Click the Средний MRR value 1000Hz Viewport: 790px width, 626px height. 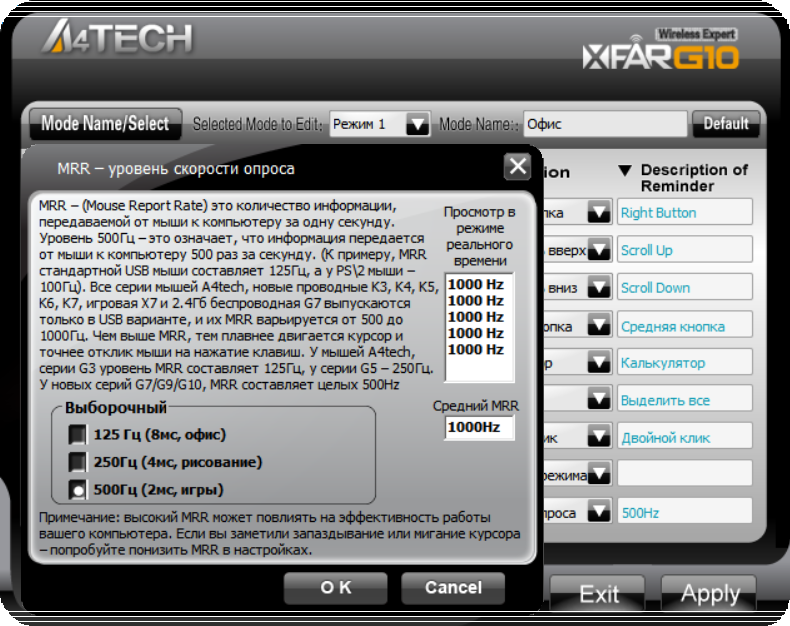[479, 427]
